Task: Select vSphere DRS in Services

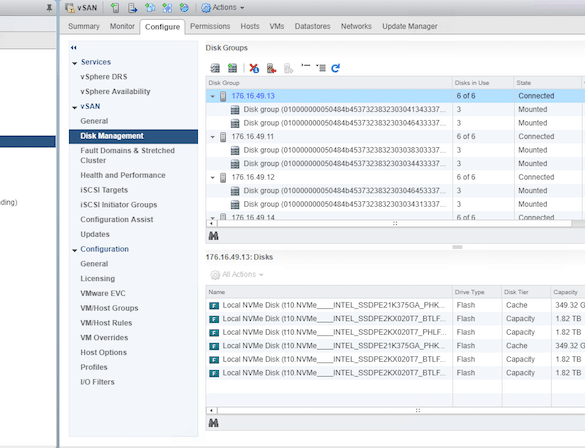Action: pyautogui.click(x=104, y=76)
